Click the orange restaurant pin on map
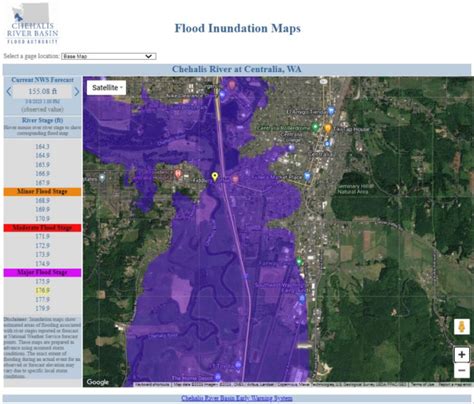474x404 pixels. click(x=328, y=128)
